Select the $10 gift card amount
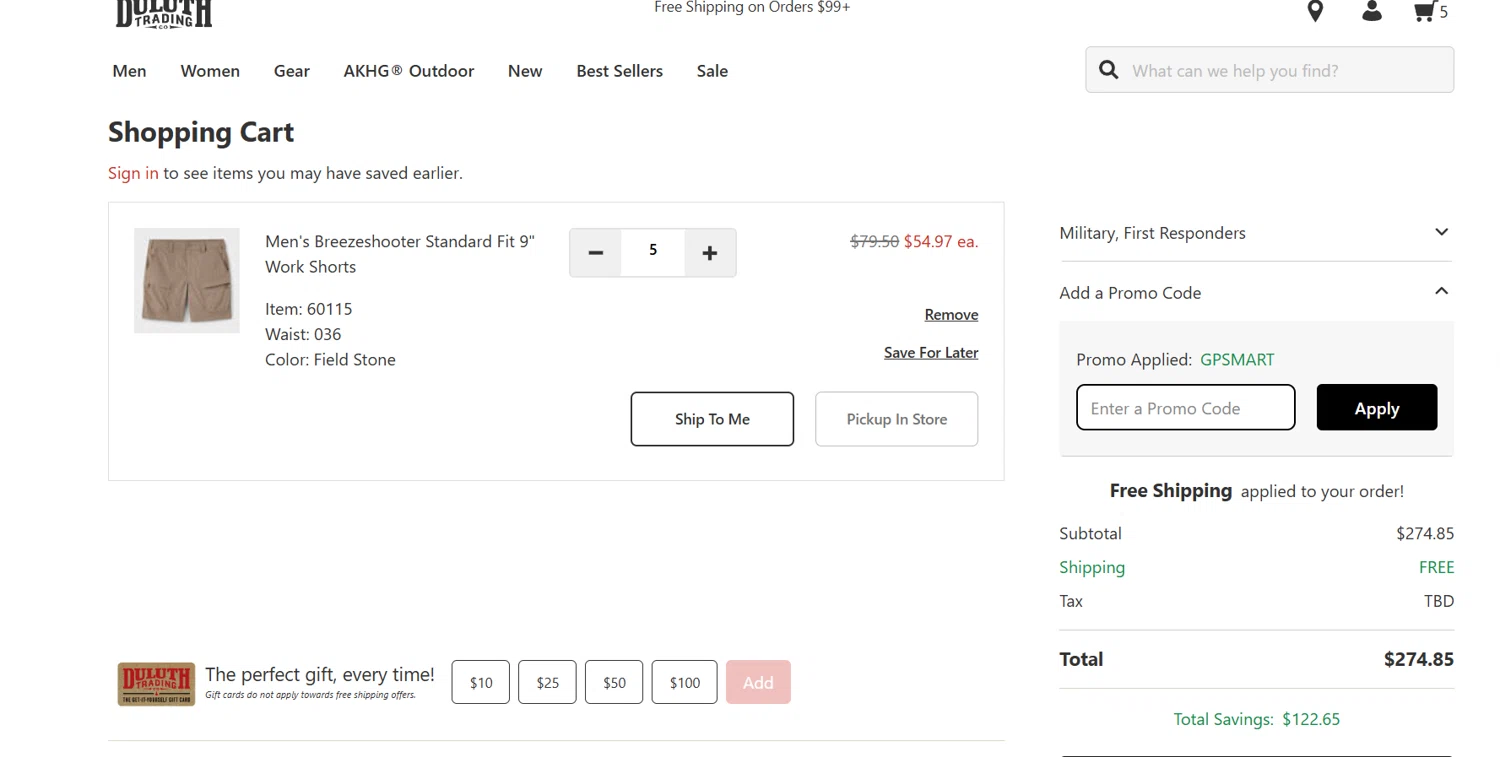The image size is (1500, 757). 481,682
